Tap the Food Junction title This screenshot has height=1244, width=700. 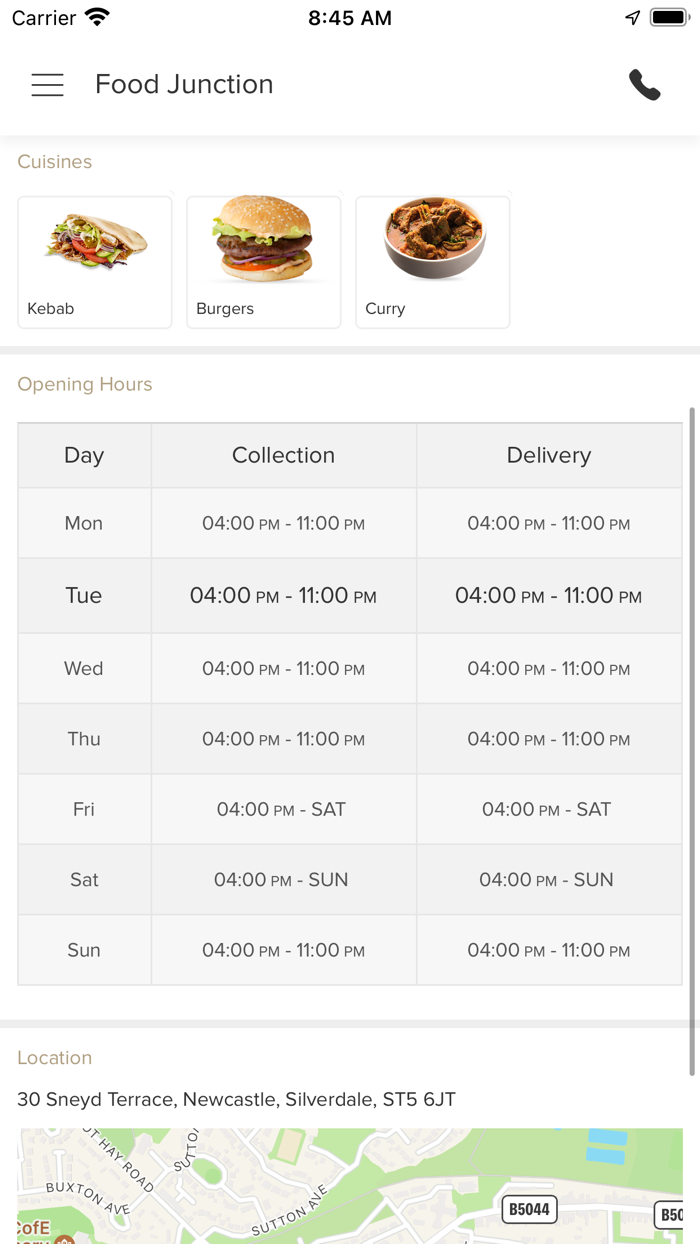click(184, 84)
